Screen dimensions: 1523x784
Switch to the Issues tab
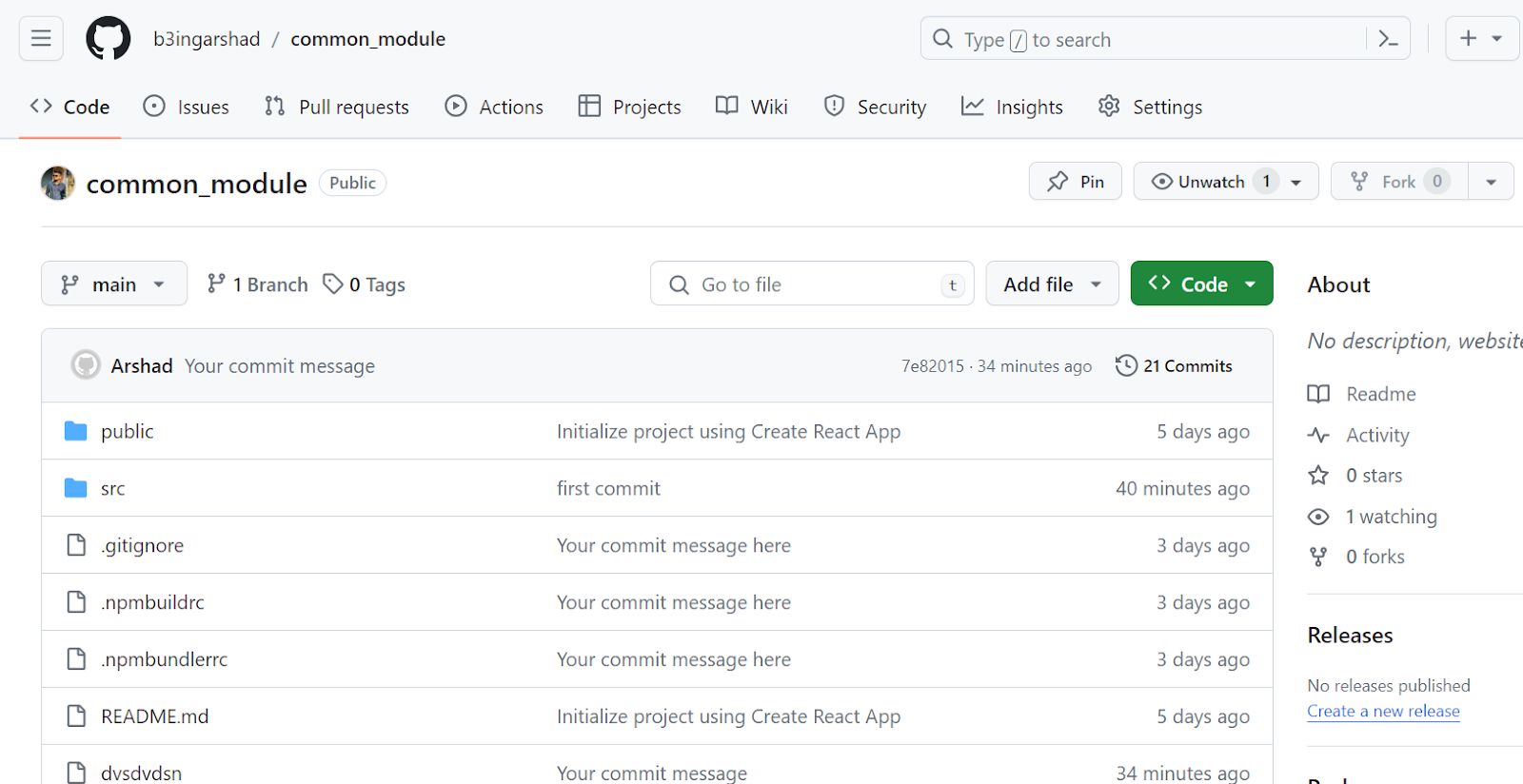187,107
